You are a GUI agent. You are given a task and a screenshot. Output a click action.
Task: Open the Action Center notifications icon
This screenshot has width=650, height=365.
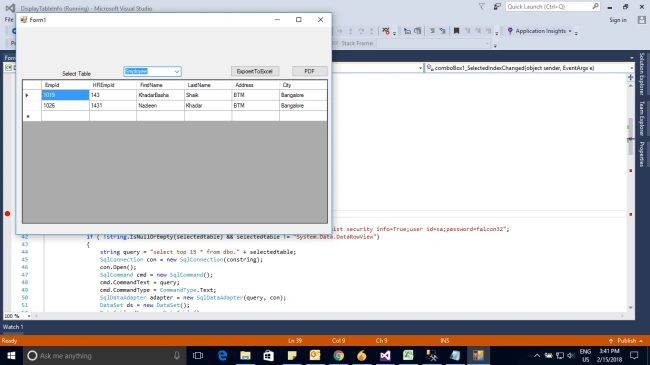(634, 355)
